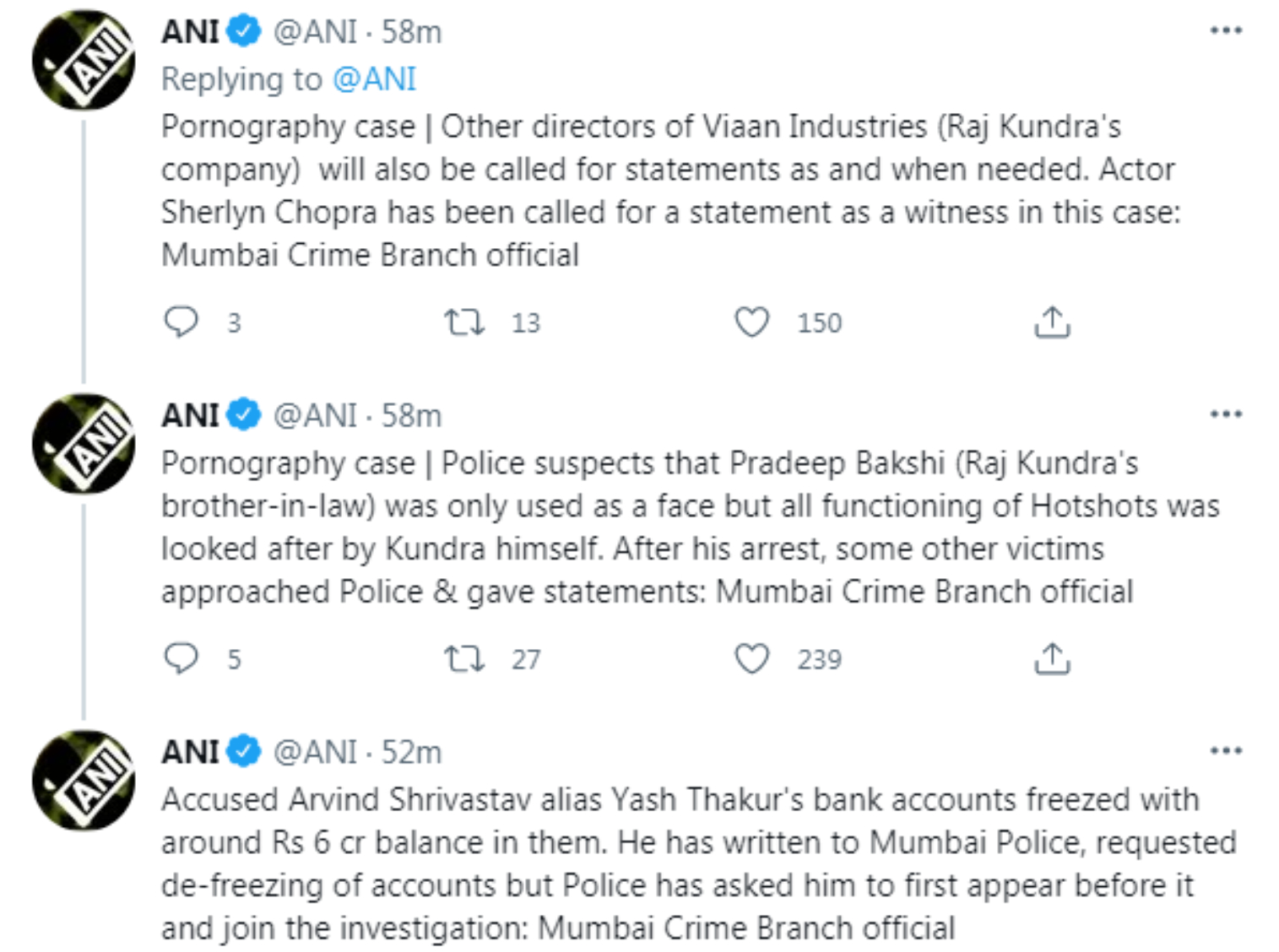This screenshot has width=1279, height=952.
Task: Click ANI avatar on the Pradeep Bakshi tweet
Action: [83, 443]
